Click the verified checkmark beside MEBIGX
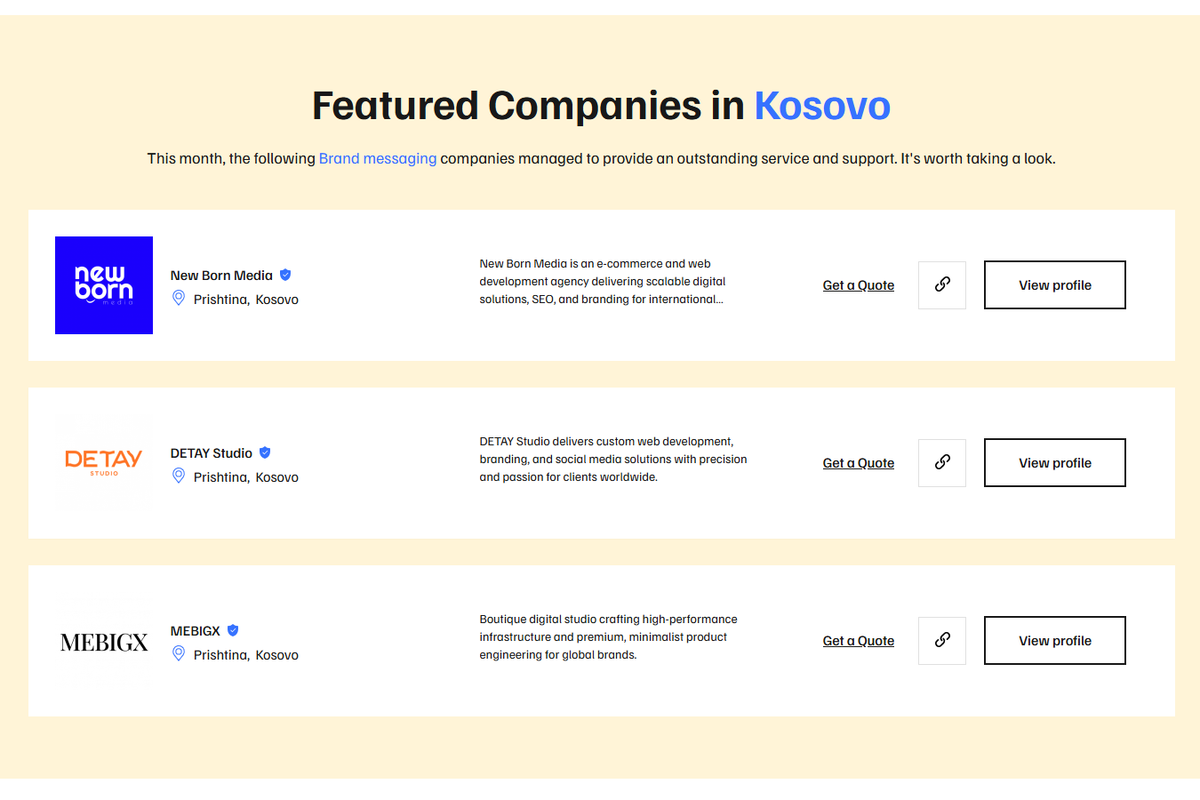The width and height of the screenshot is (1200, 800). (x=231, y=630)
